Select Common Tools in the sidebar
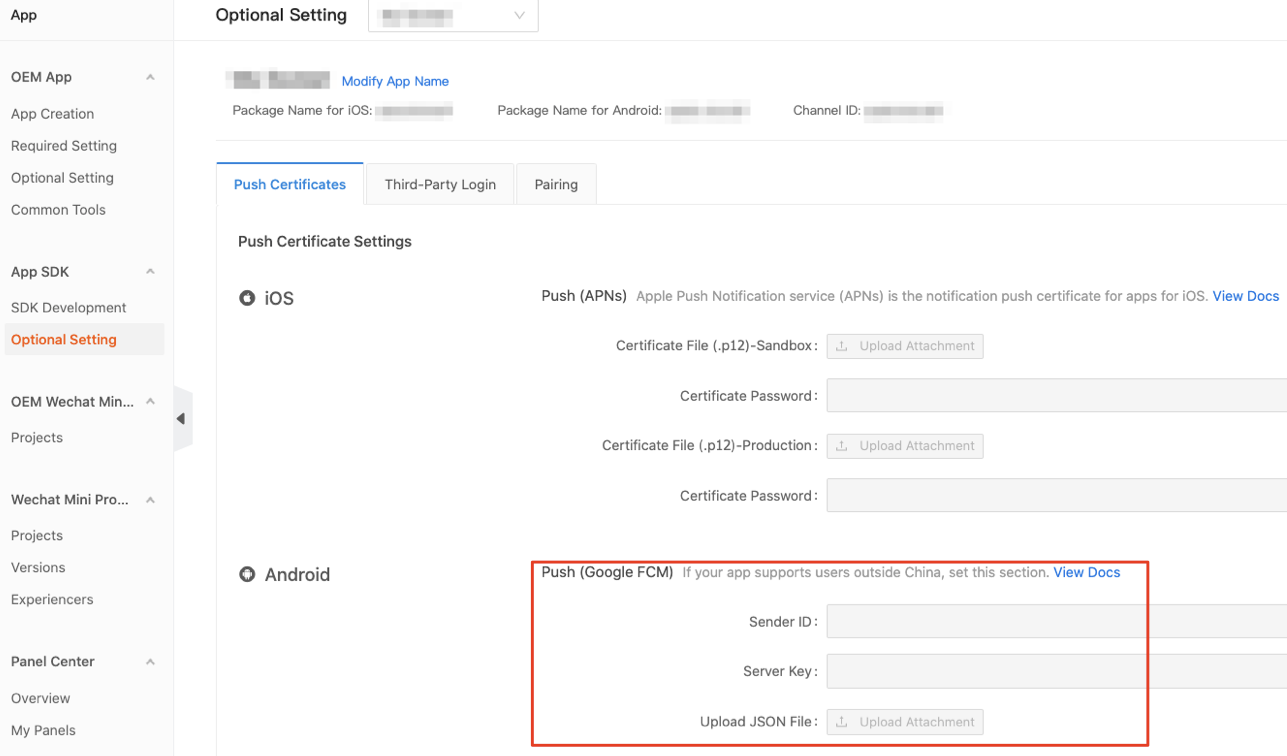 (58, 209)
